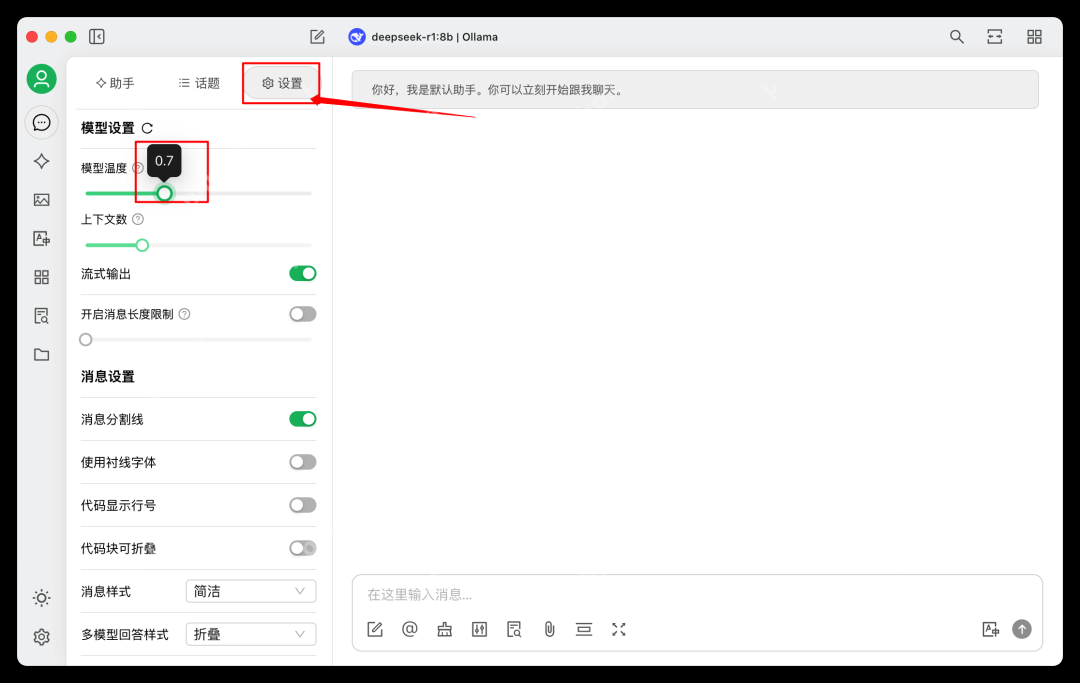Click the clear messages broom icon
Viewport: 1080px width, 683px height.
click(444, 629)
